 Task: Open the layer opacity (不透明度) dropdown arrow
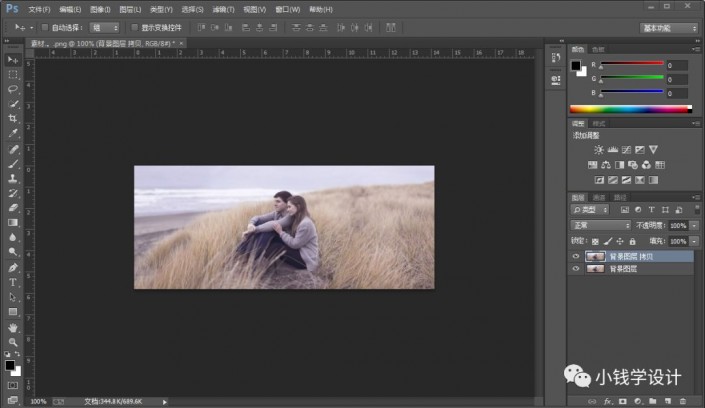coord(692,226)
